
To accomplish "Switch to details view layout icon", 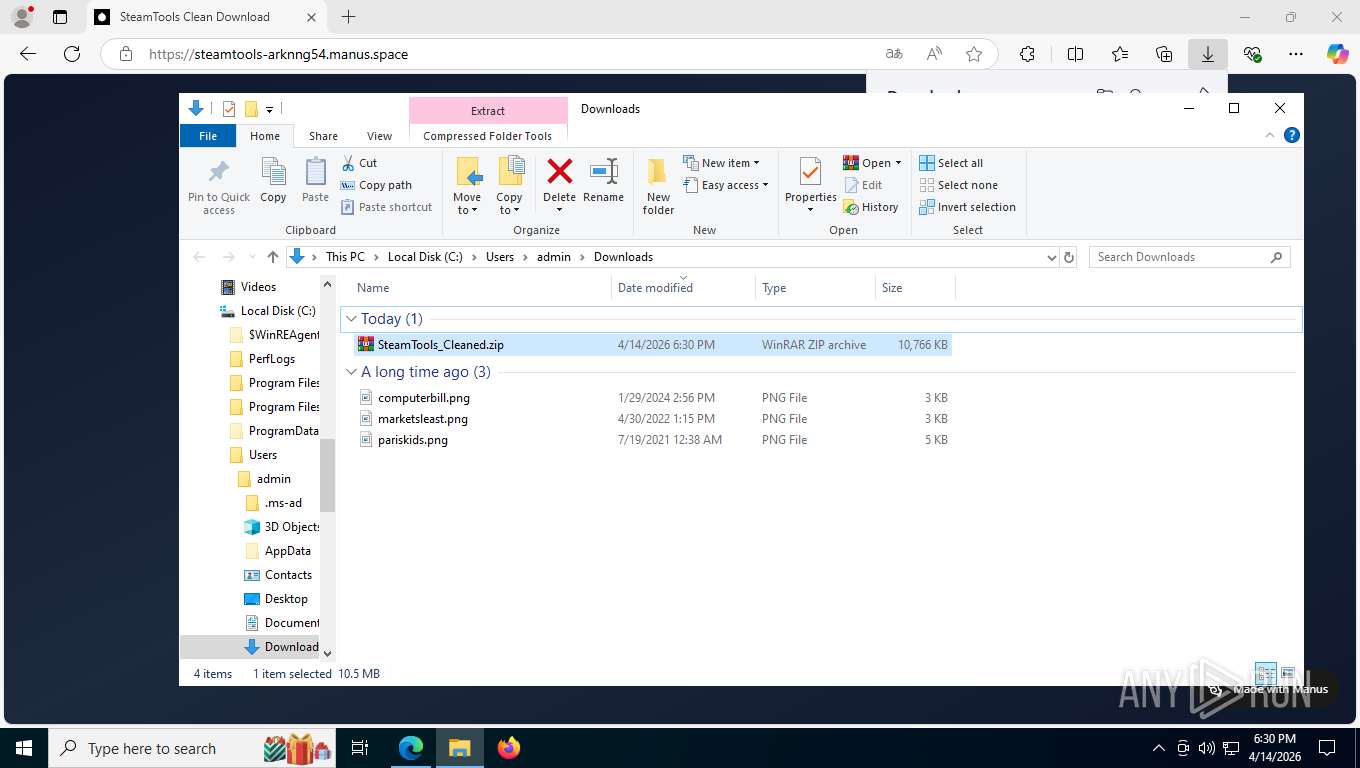I will [1265, 673].
